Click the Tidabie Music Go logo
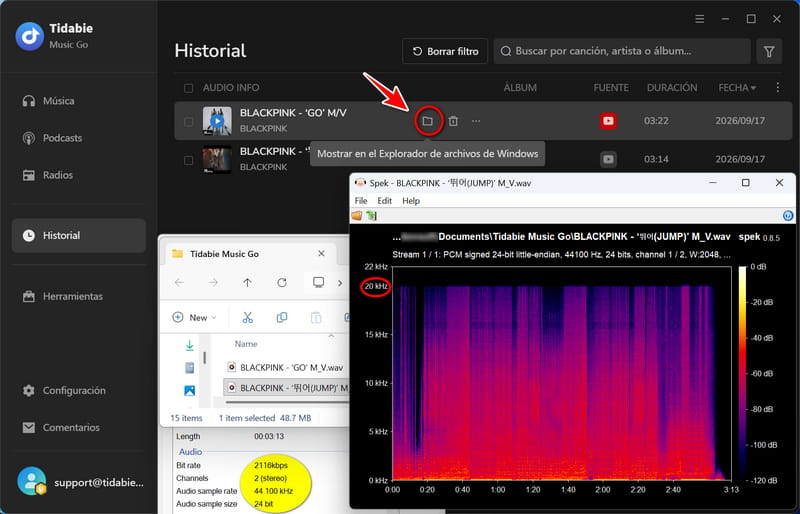 click(30, 36)
